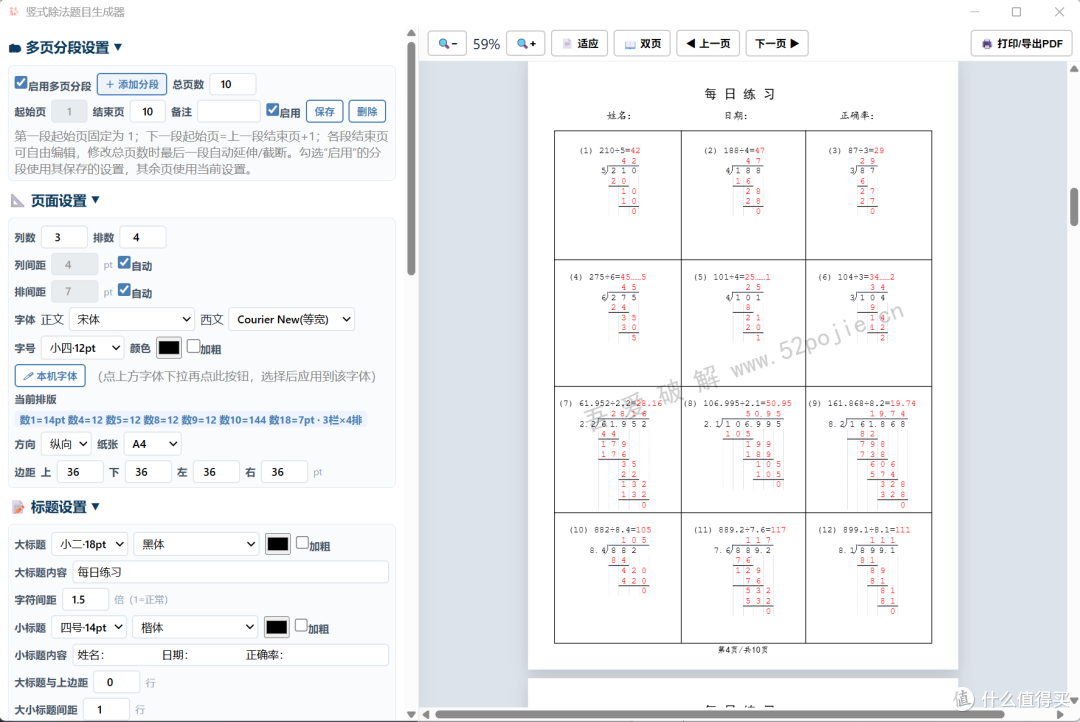Screen dimensions: 1080x722
Task: Toggle 启用多页分段 checkbox
Action: click(x=21, y=83)
